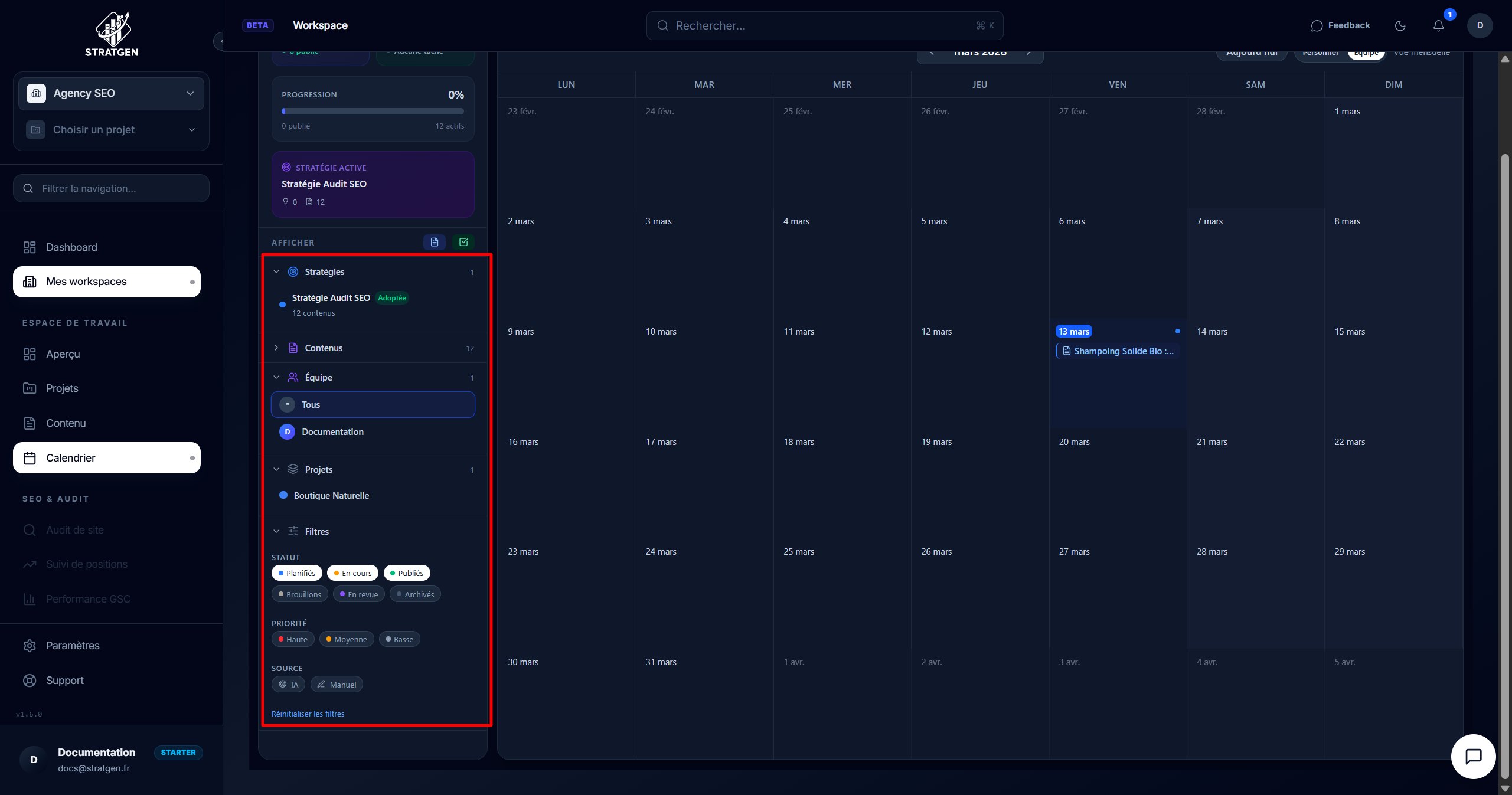Toggle the Planifiés status filter
Viewport: 1512px width, 795px height.
(297, 573)
